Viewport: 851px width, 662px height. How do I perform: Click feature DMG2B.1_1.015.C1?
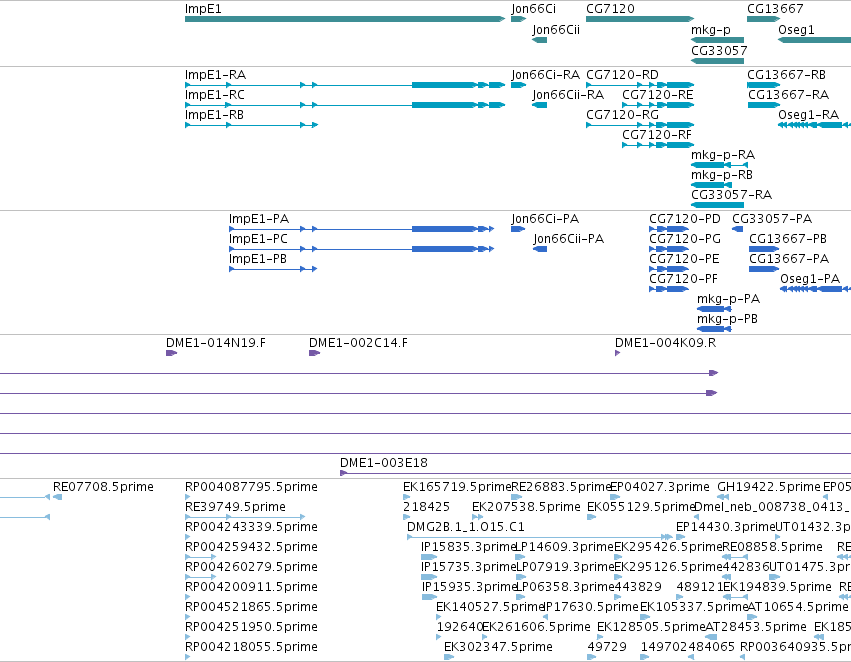tap(466, 527)
